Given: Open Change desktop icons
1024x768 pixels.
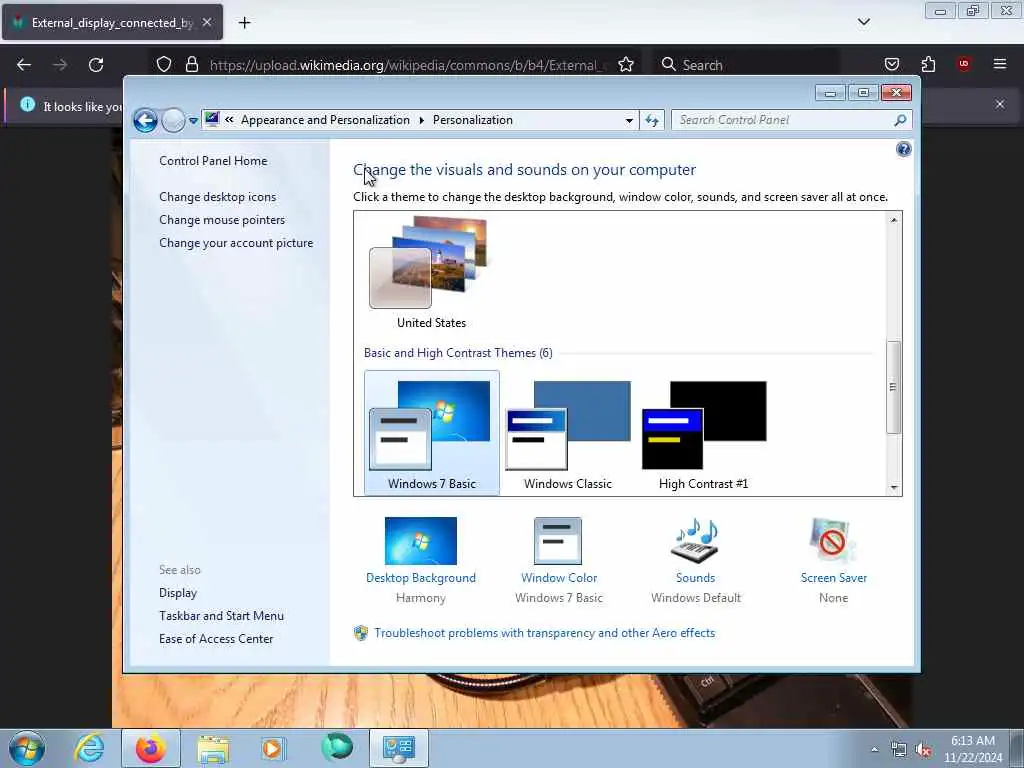Looking at the screenshot, I should click(217, 197).
